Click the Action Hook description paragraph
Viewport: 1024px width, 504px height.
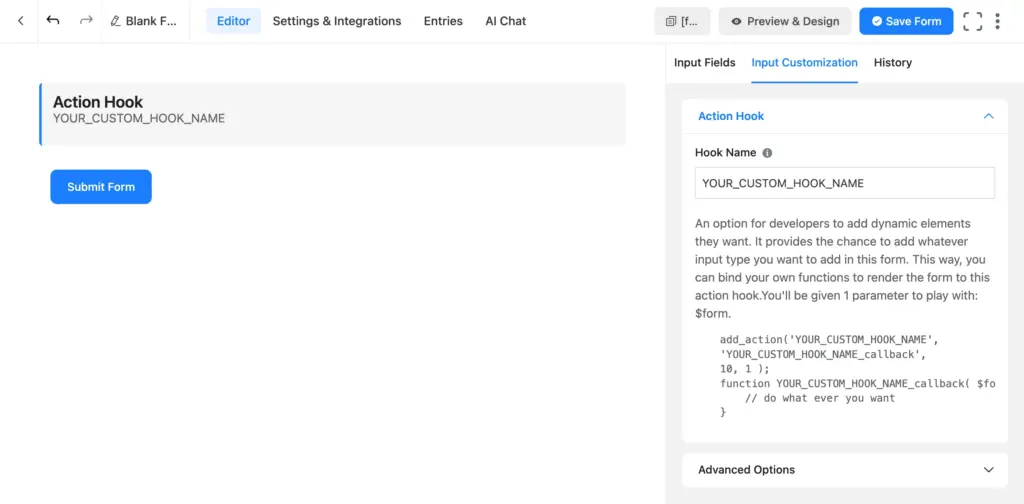pyautogui.click(x=843, y=268)
